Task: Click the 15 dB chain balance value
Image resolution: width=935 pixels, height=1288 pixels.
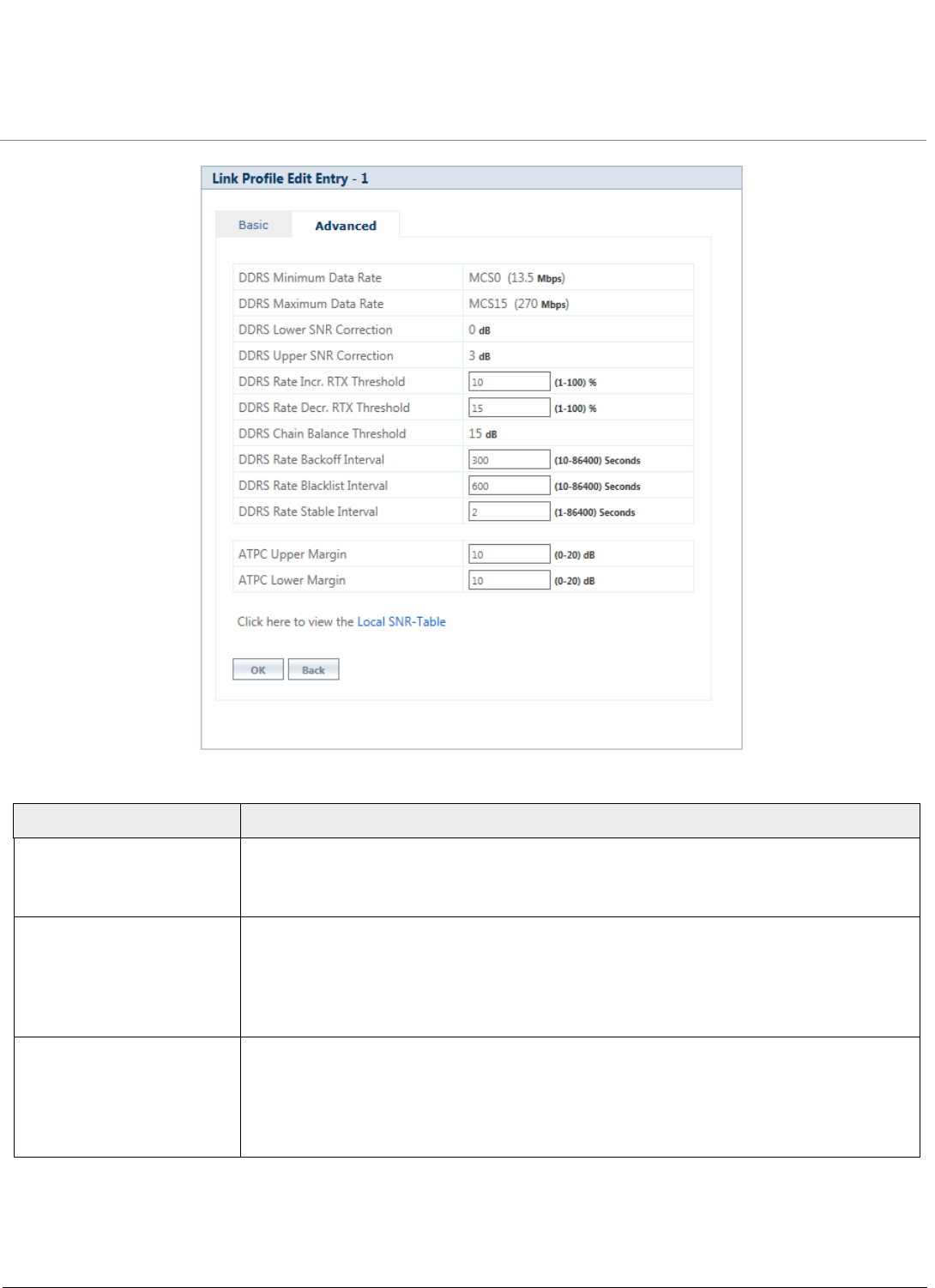Action: (483, 434)
